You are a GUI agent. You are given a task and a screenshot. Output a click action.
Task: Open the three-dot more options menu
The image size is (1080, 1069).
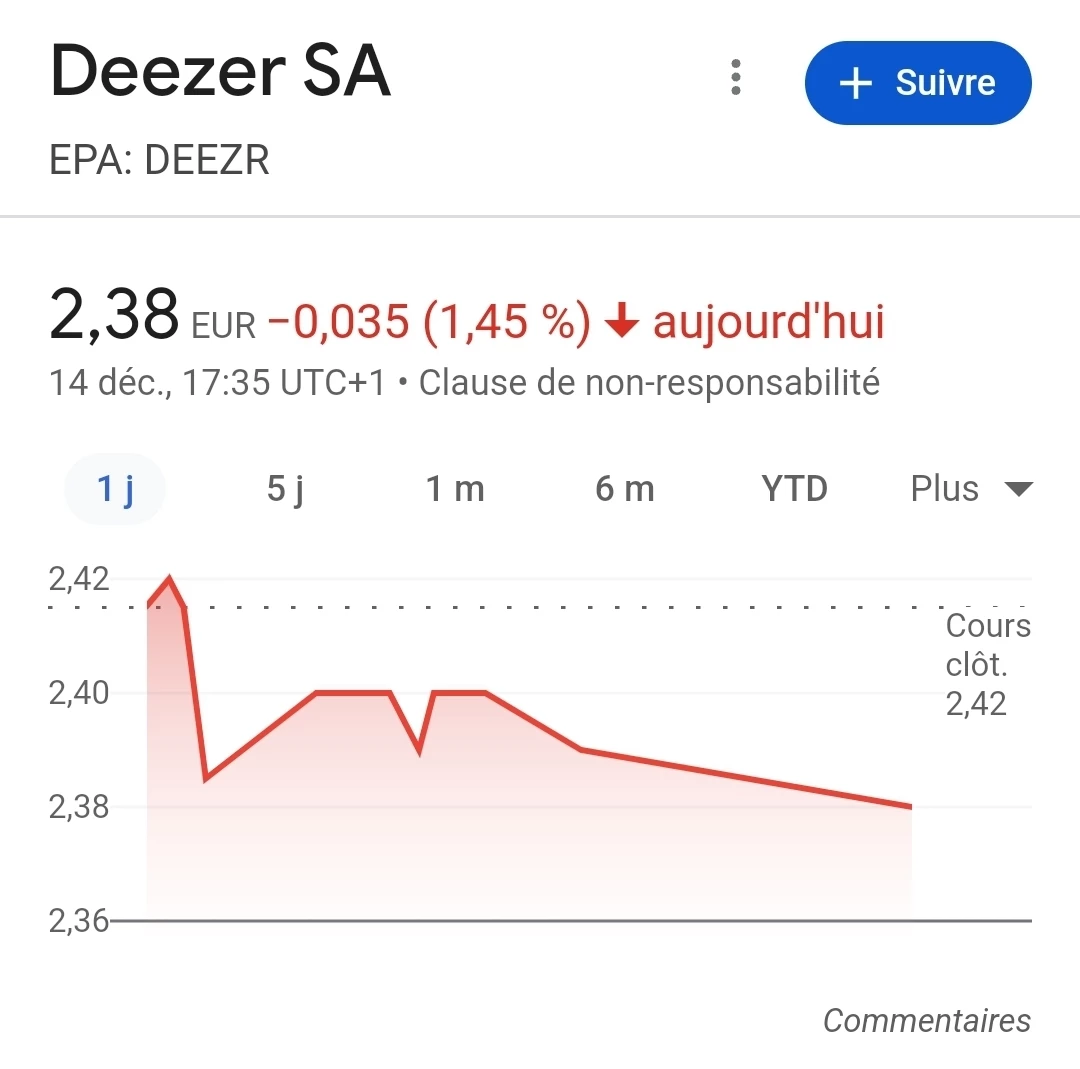(736, 78)
